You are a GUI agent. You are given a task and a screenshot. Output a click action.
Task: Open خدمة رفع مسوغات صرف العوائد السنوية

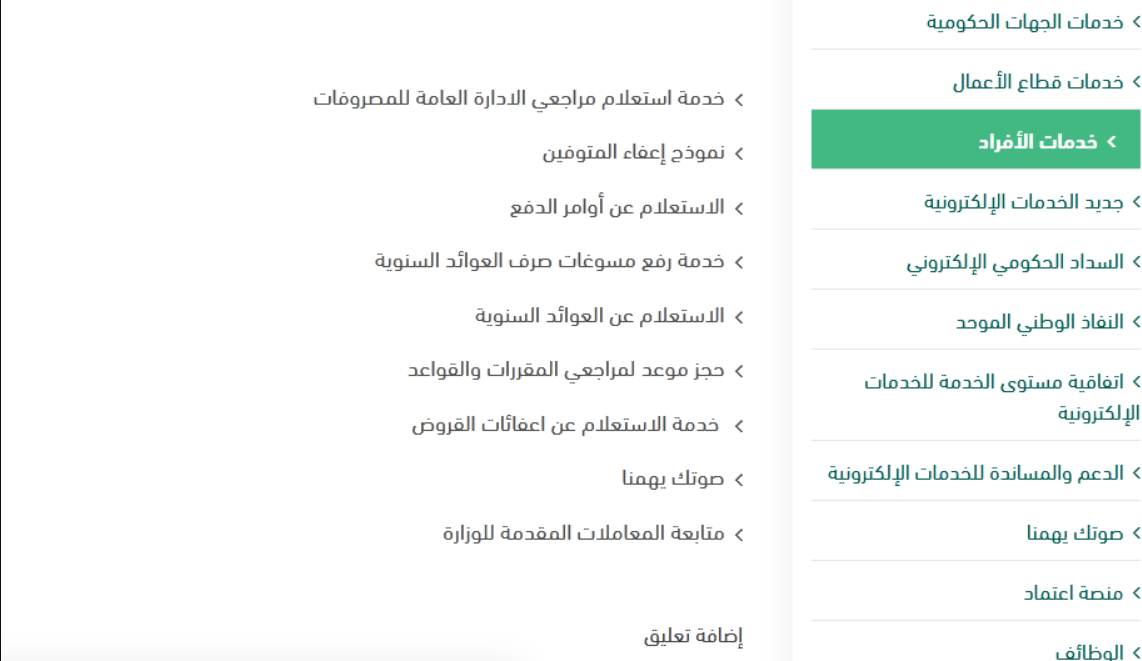[x=550, y=261]
